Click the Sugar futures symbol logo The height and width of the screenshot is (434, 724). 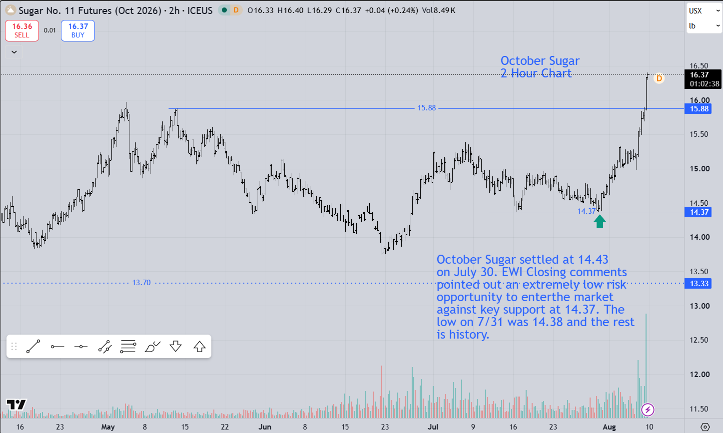pos(10,10)
